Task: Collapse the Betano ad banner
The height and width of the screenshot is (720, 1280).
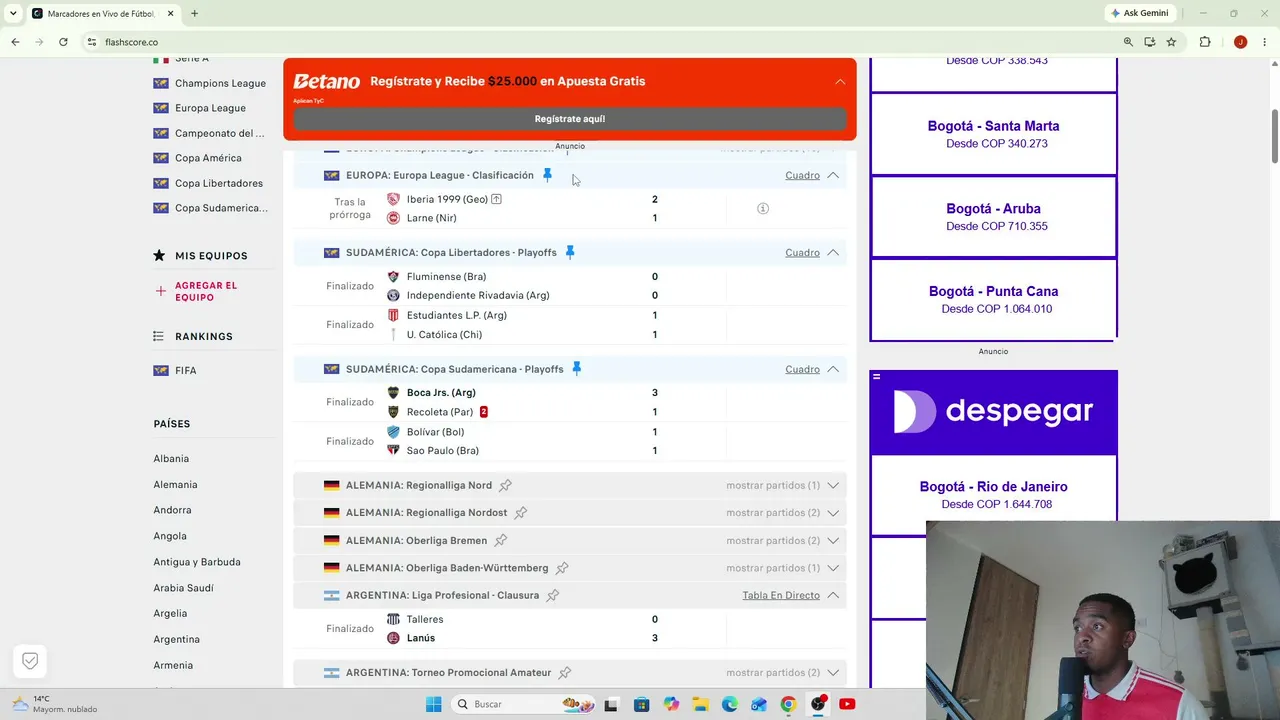Action: 840,81
